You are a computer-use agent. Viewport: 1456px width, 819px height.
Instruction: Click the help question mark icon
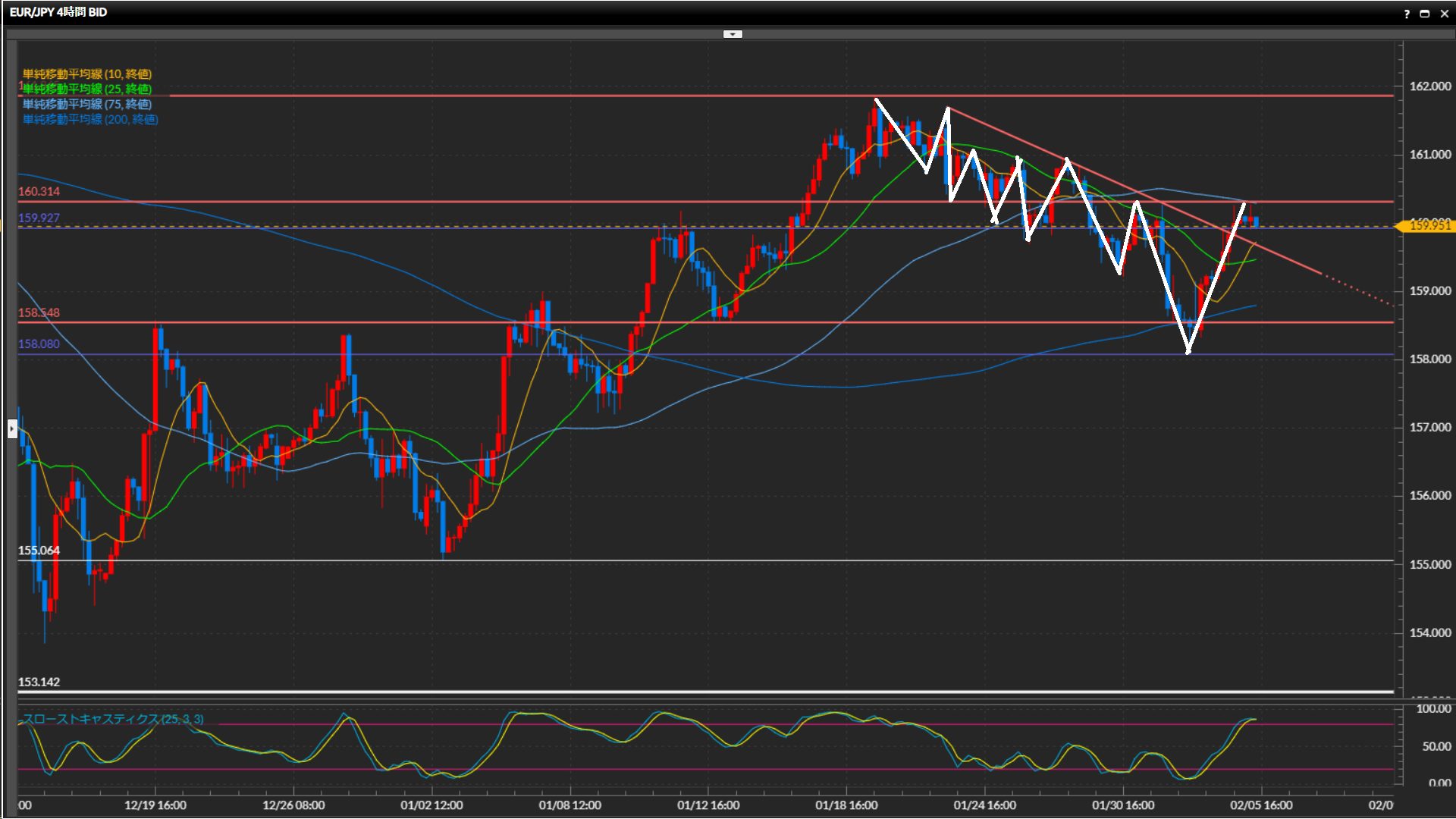tap(1407, 14)
